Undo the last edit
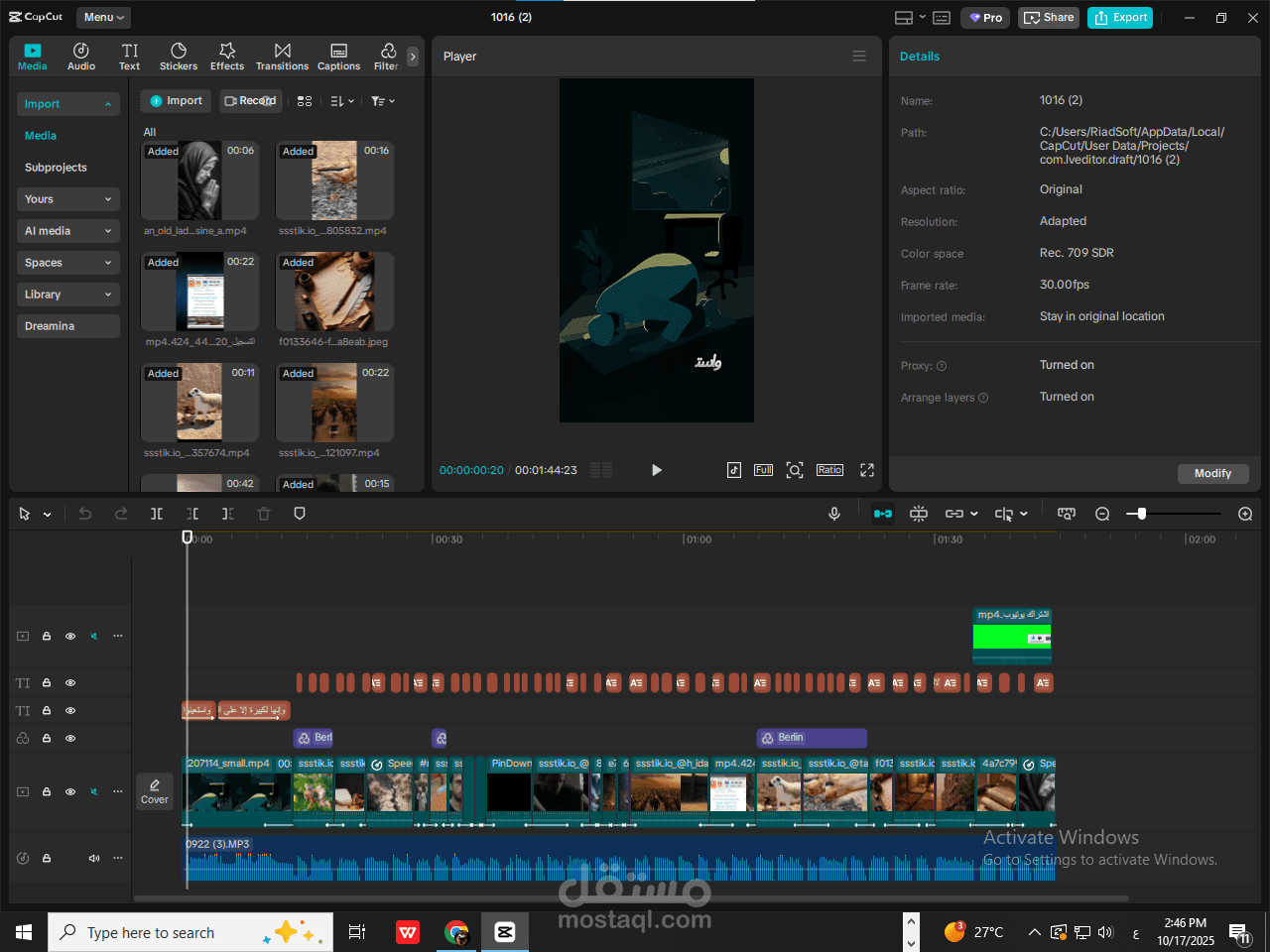The width and height of the screenshot is (1270, 952). (x=85, y=514)
